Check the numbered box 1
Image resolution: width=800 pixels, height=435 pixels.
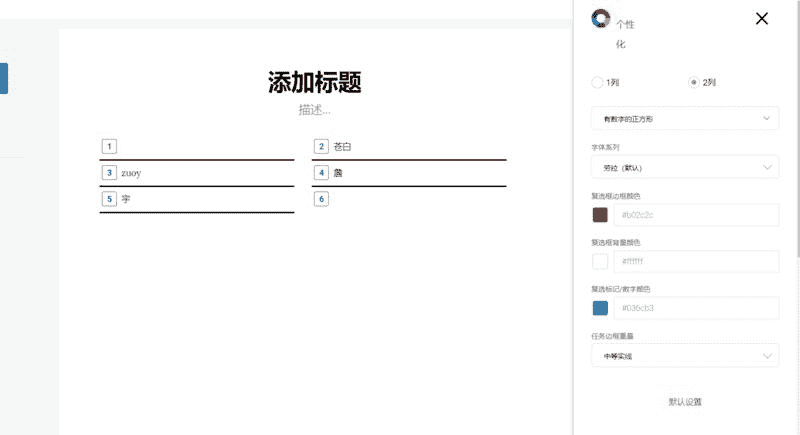point(109,147)
